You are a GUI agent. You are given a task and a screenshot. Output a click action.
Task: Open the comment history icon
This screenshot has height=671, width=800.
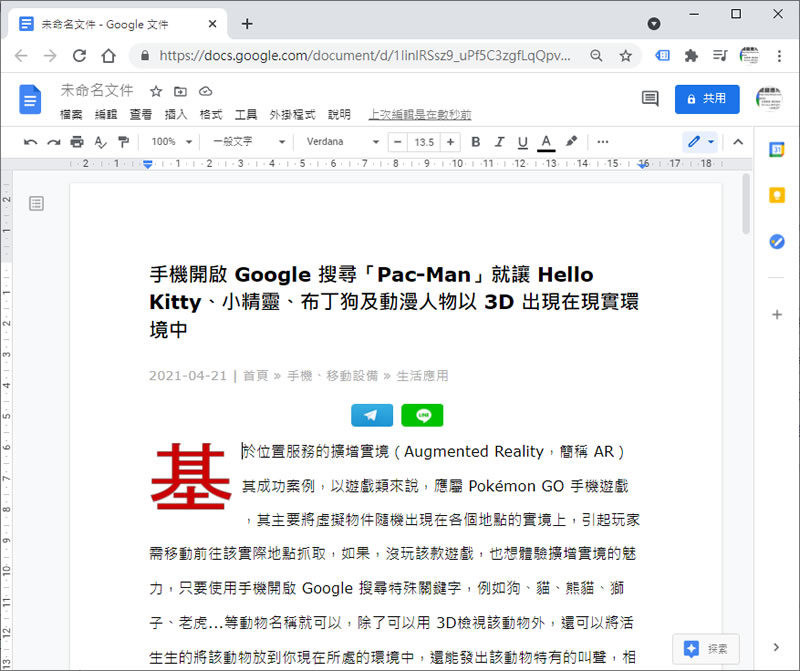pos(650,98)
